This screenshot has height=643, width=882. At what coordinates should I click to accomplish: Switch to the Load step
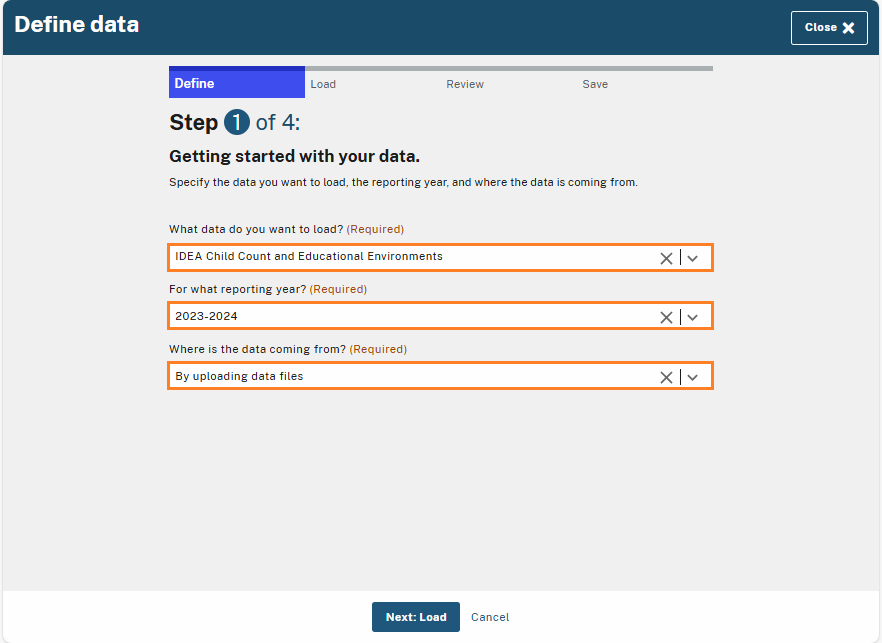tap(323, 84)
